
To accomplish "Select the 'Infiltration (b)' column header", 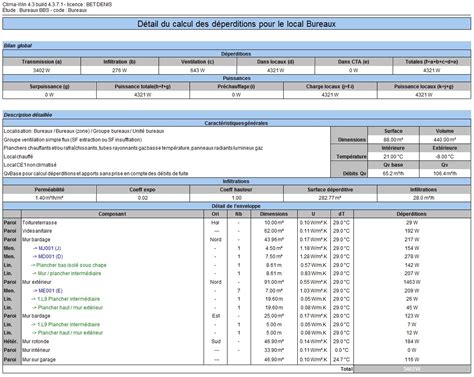I will (119, 62).
